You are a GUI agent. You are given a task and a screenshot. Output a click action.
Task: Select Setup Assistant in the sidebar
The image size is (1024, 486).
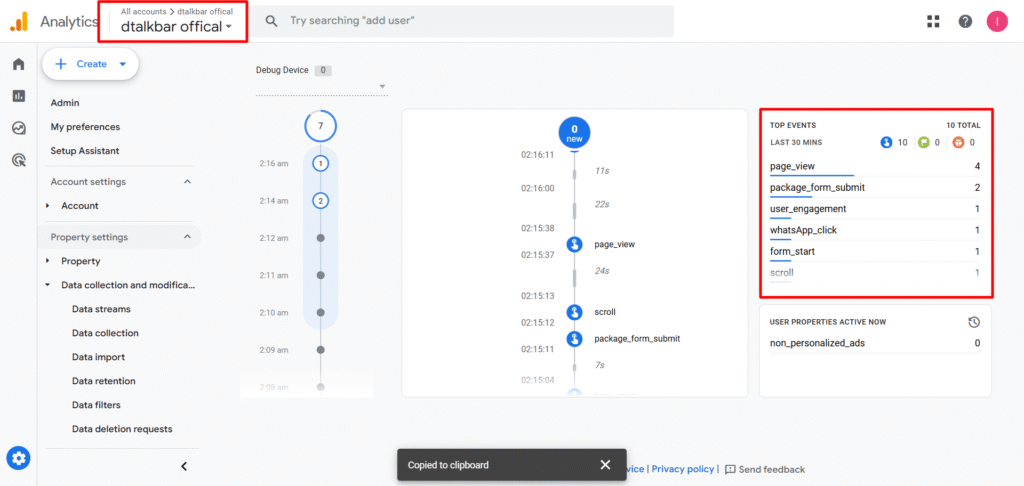tap(85, 151)
